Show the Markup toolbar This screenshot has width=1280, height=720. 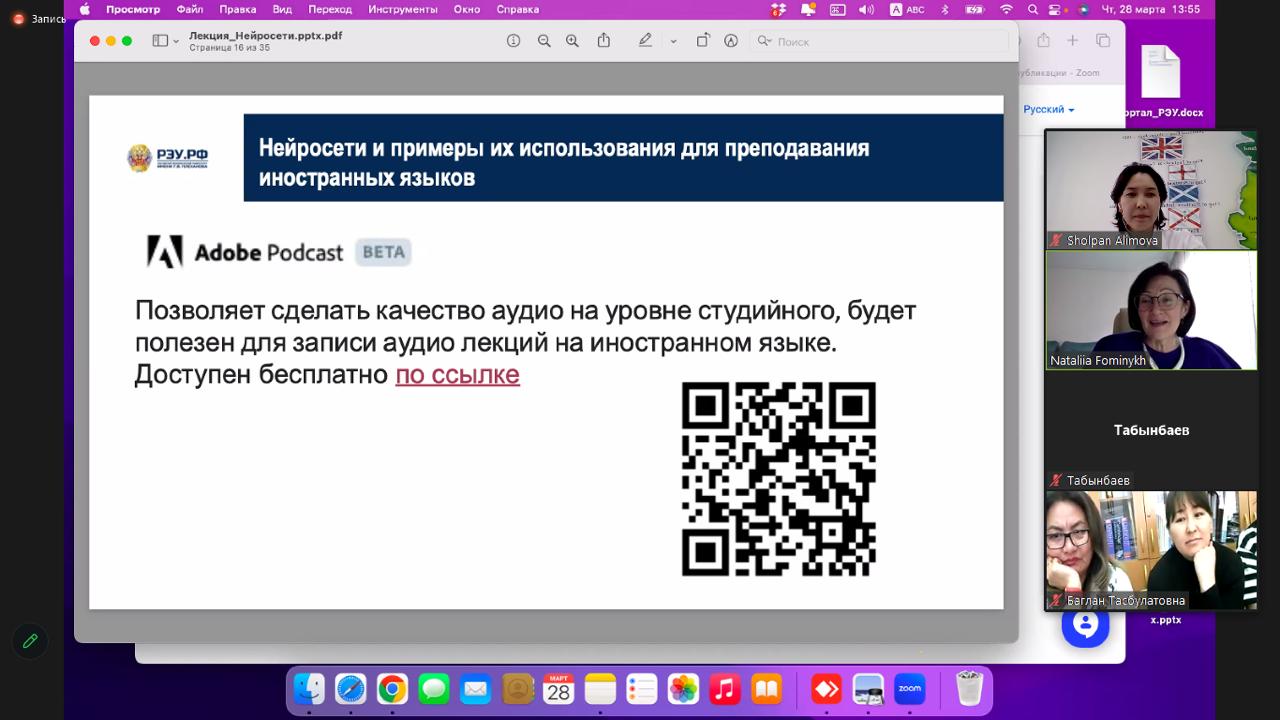(731, 41)
